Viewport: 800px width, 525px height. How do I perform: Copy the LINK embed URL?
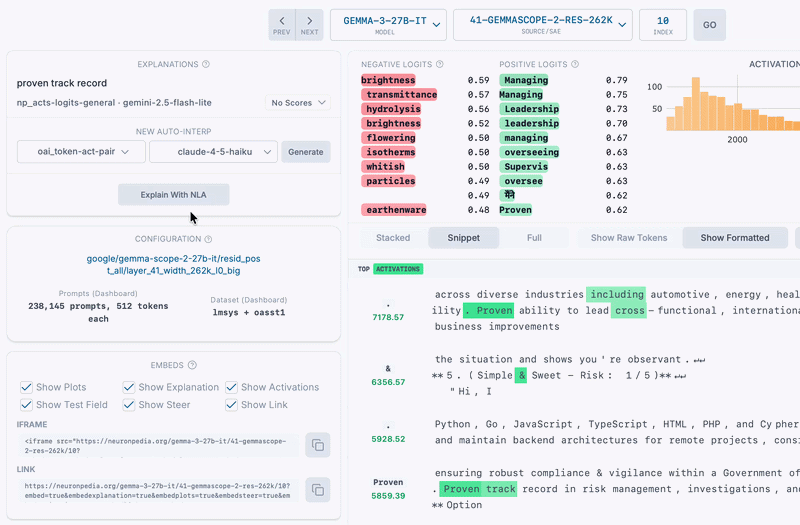[x=317, y=490]
